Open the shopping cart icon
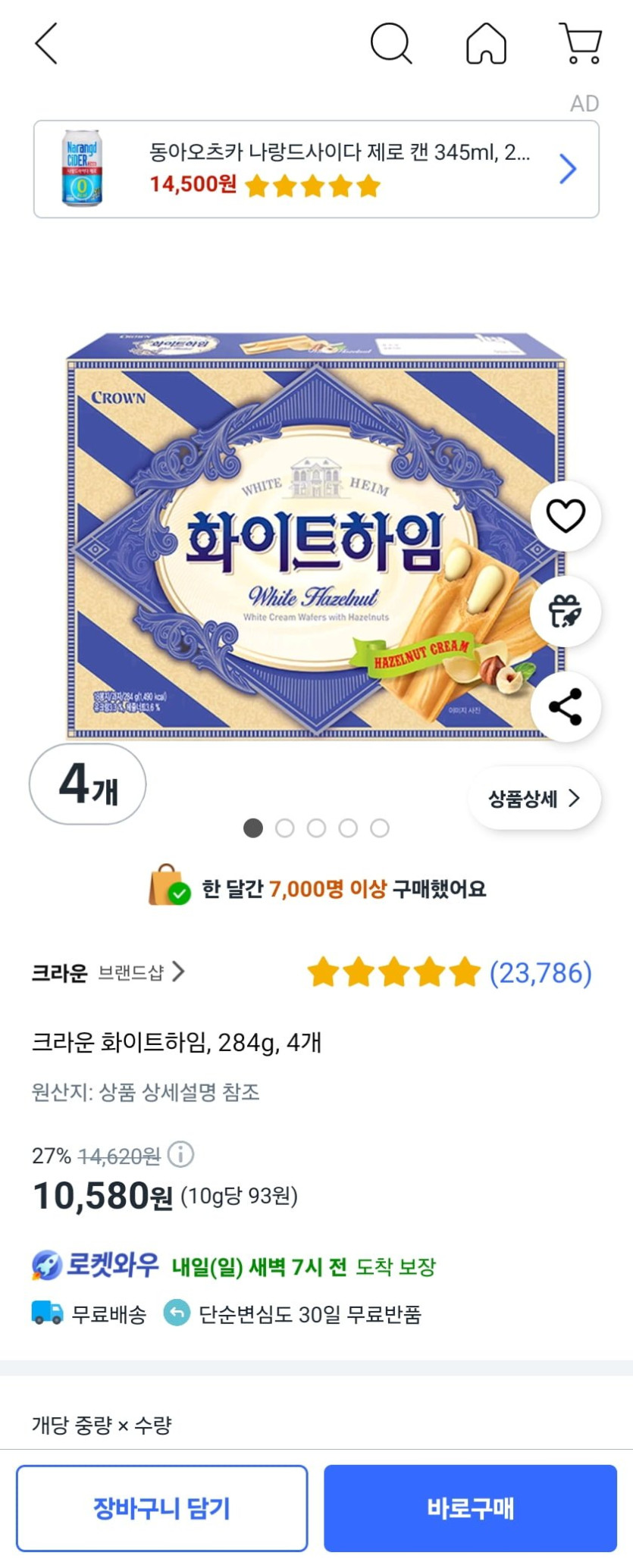This screenshot has height=1568, width=633. coord(581,43)
